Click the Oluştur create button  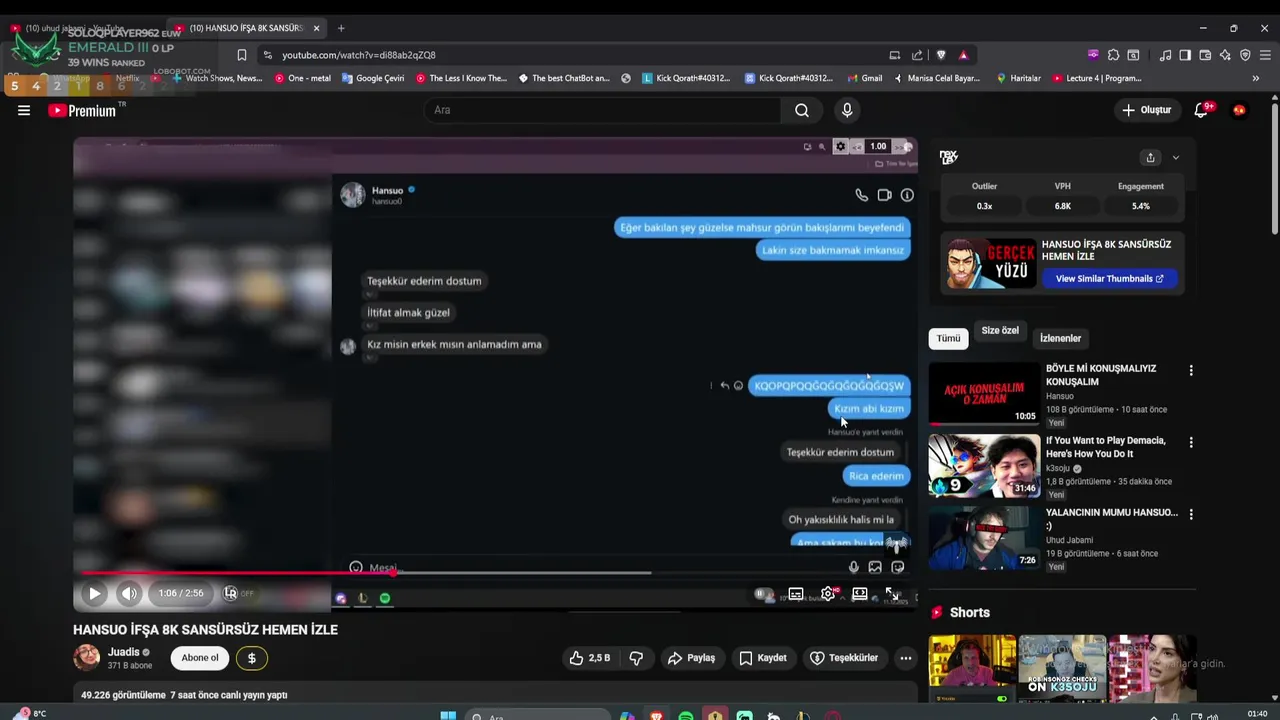tap(1146, 110)
